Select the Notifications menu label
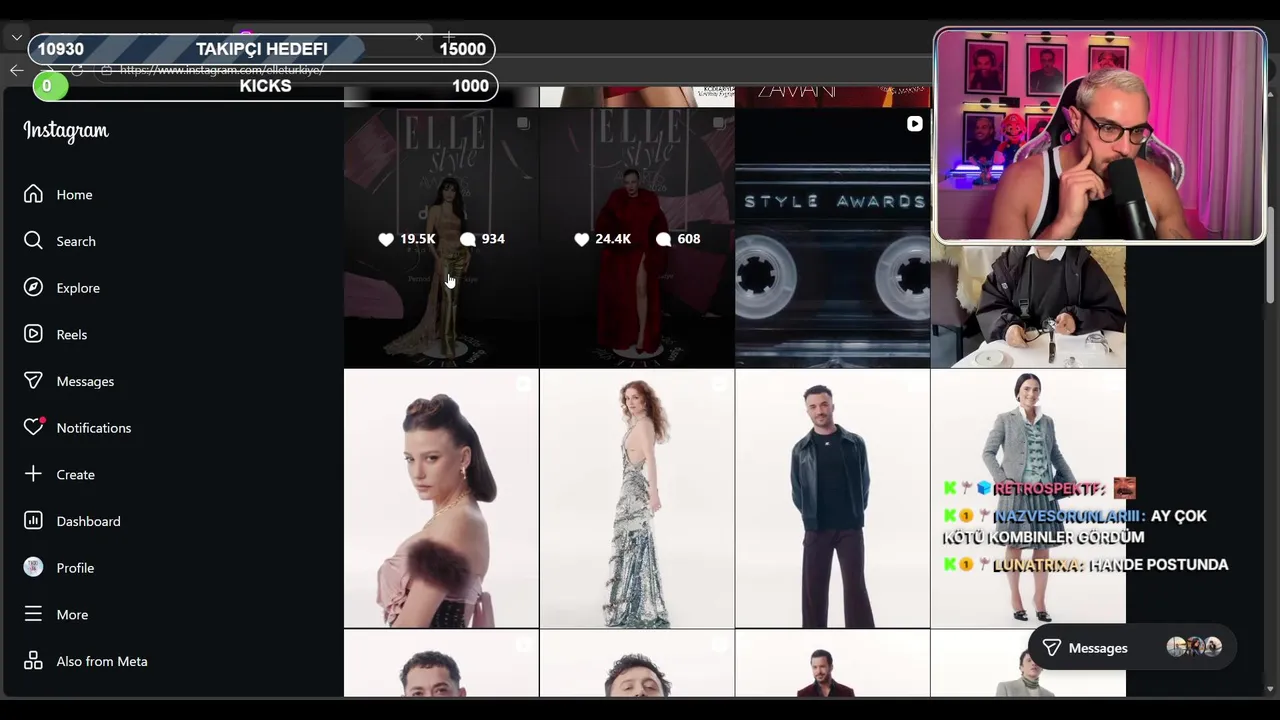The image size is (1280, 720). pos(94,428)
